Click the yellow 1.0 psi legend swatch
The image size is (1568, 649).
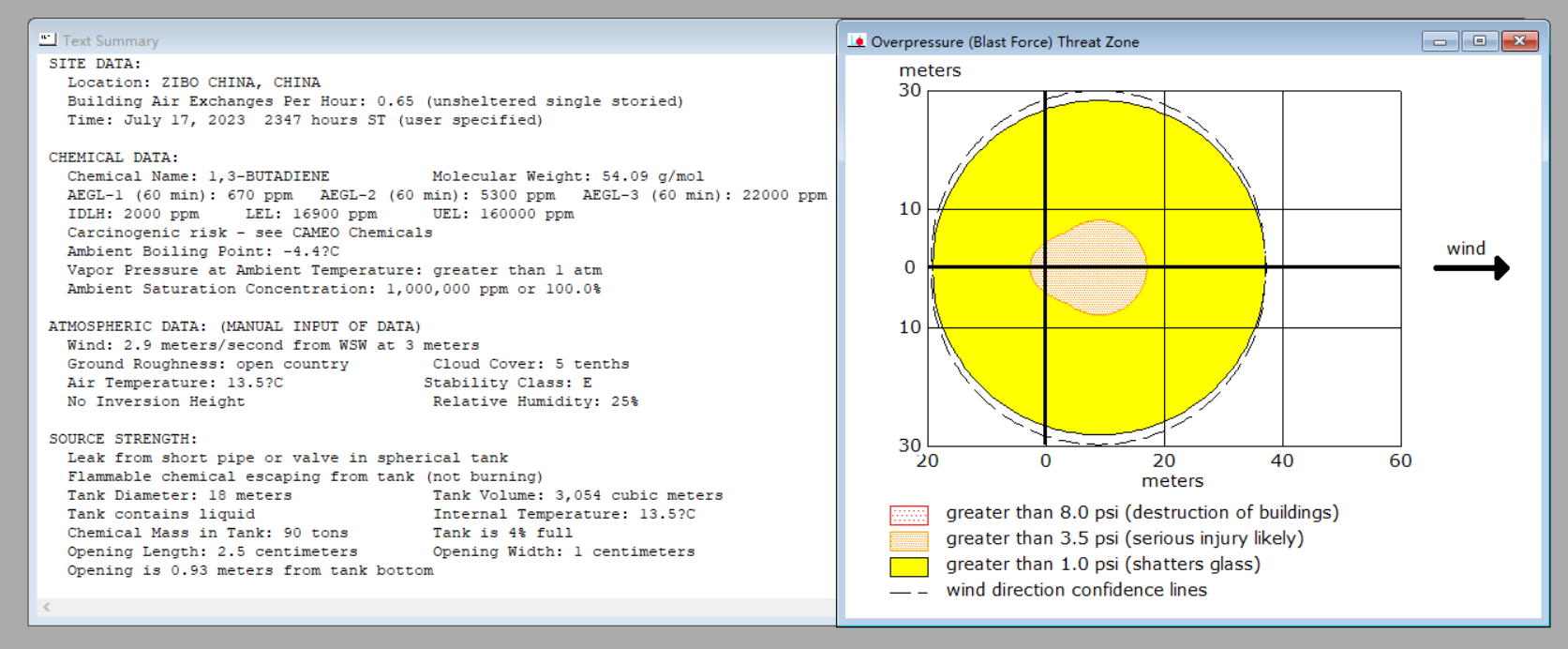[x=909, y=566]
